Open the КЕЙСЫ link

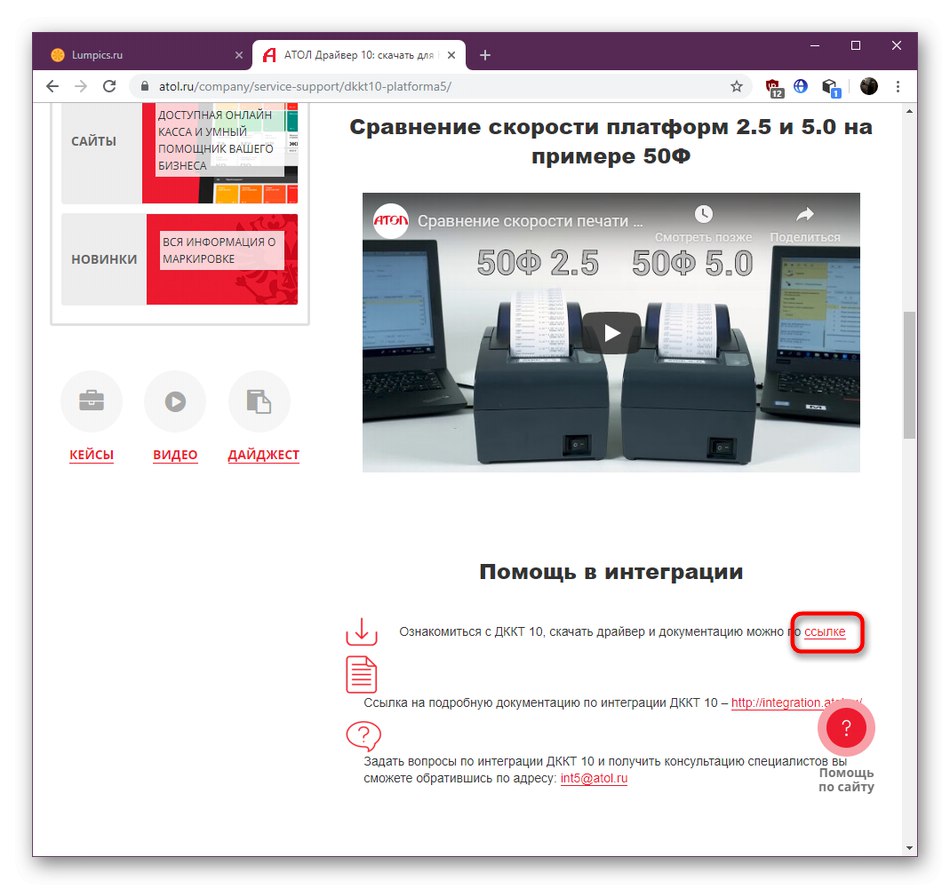91,454
